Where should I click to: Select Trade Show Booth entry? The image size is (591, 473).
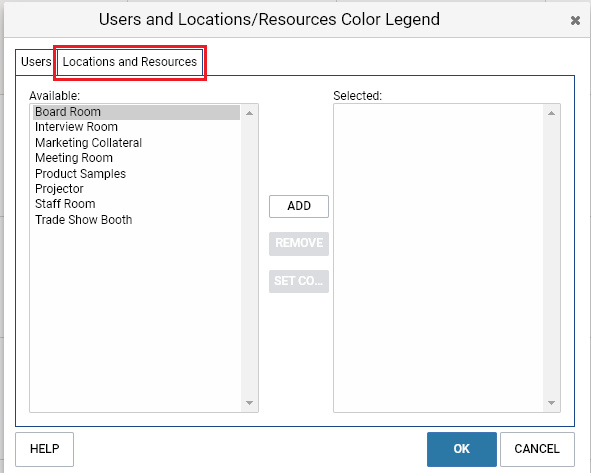tap(136, 220)
